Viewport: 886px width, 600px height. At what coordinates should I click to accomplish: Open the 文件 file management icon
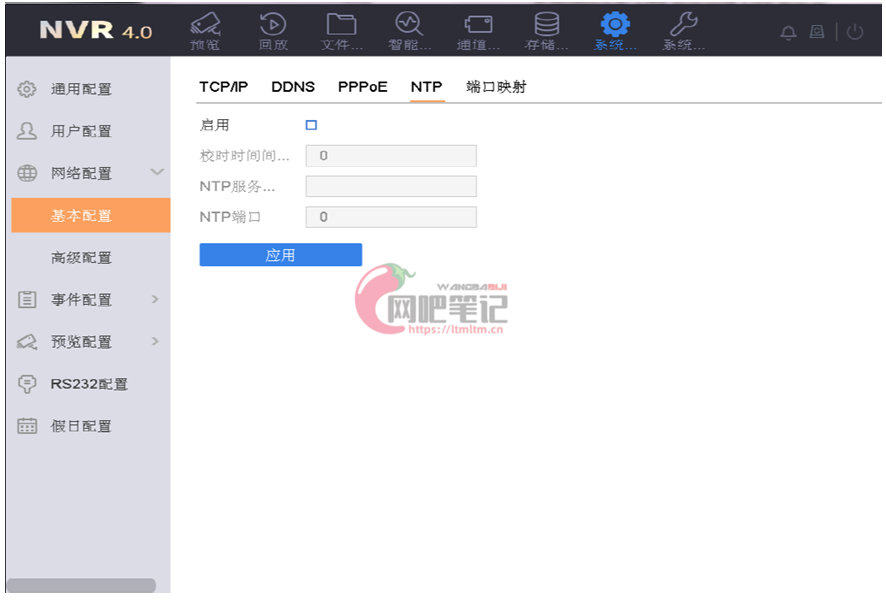(341, 31)
